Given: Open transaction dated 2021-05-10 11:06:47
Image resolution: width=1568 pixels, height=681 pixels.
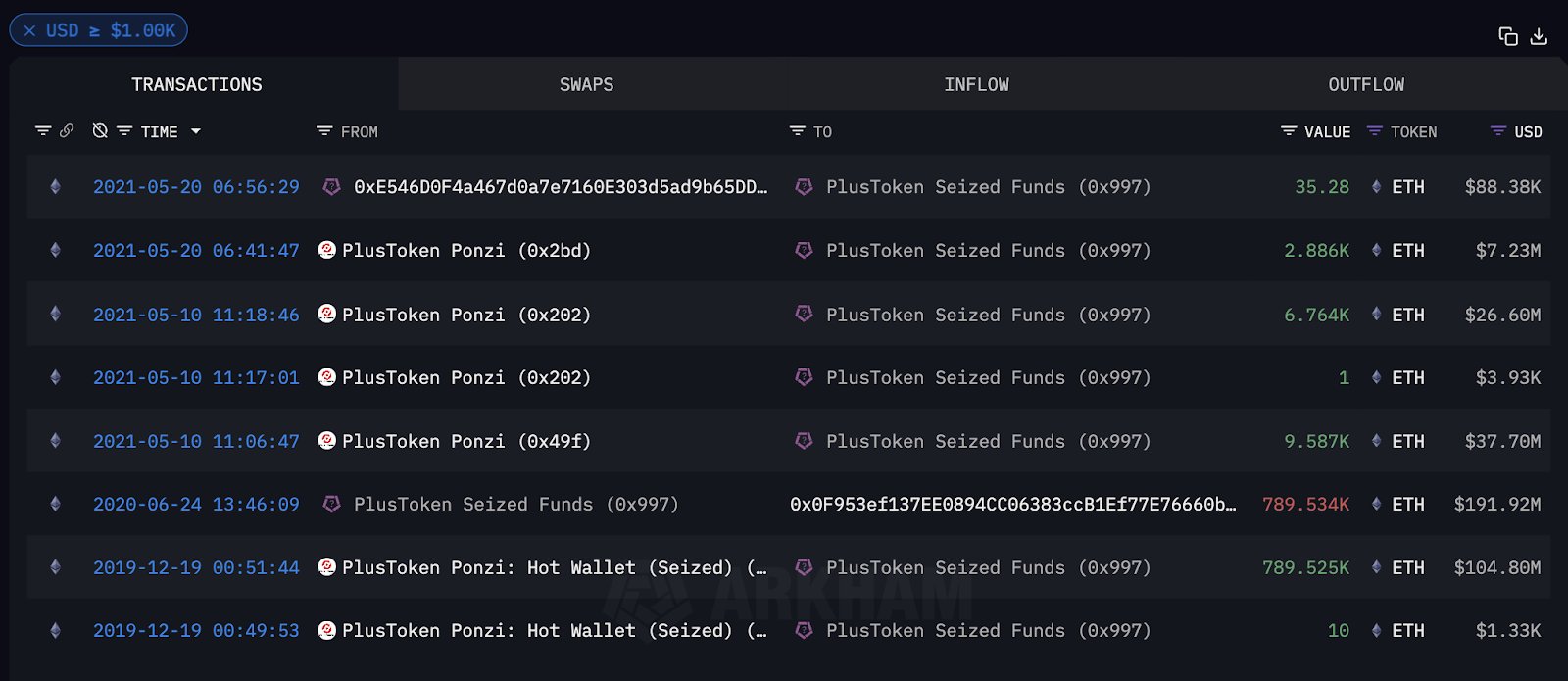Looking at the screenshot, I should click(196, 441).
